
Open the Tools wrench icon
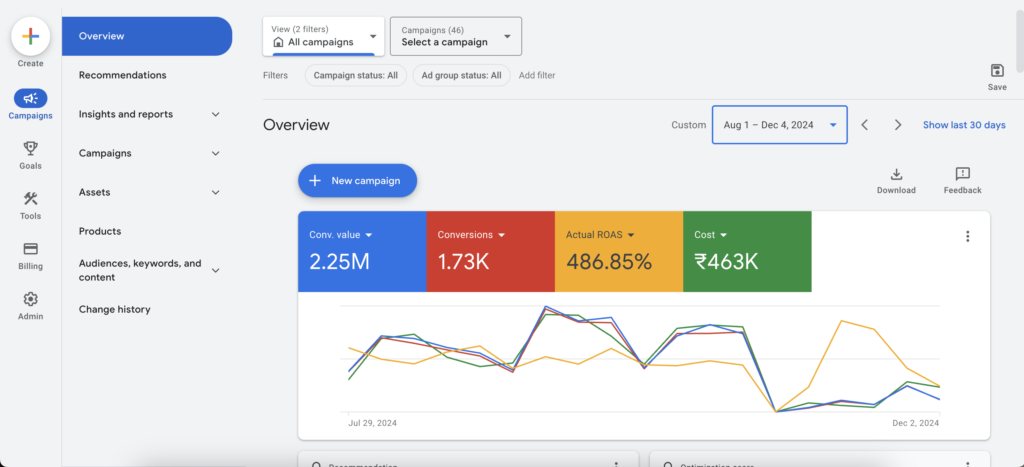click(30, 198)
